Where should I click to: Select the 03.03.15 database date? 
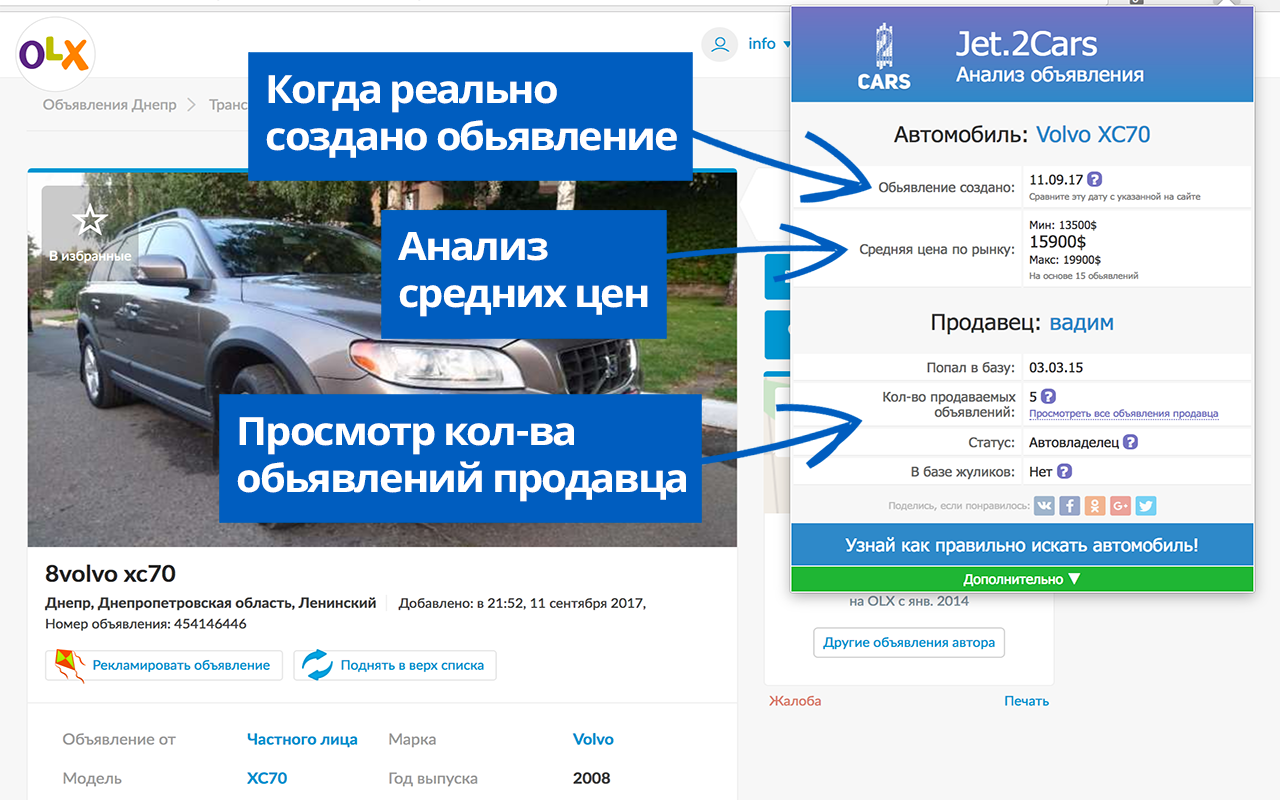click(x=1056, y=367)
